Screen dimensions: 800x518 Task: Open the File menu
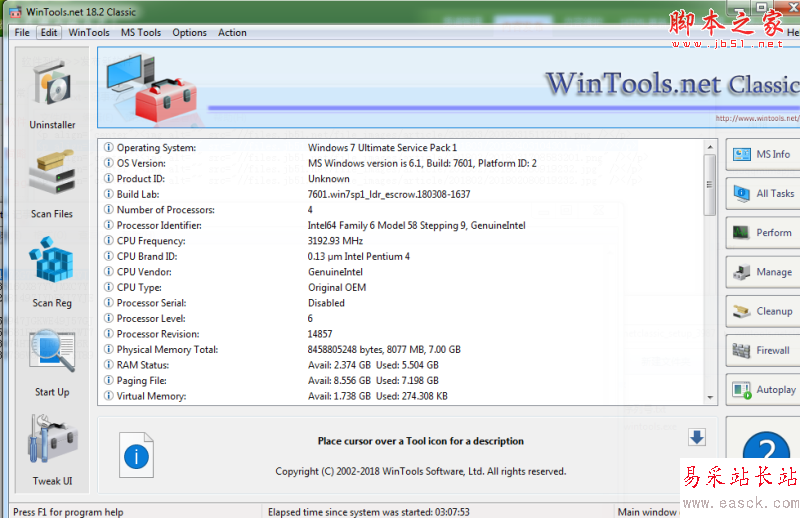pyautogui.click(x=22, y=33)
